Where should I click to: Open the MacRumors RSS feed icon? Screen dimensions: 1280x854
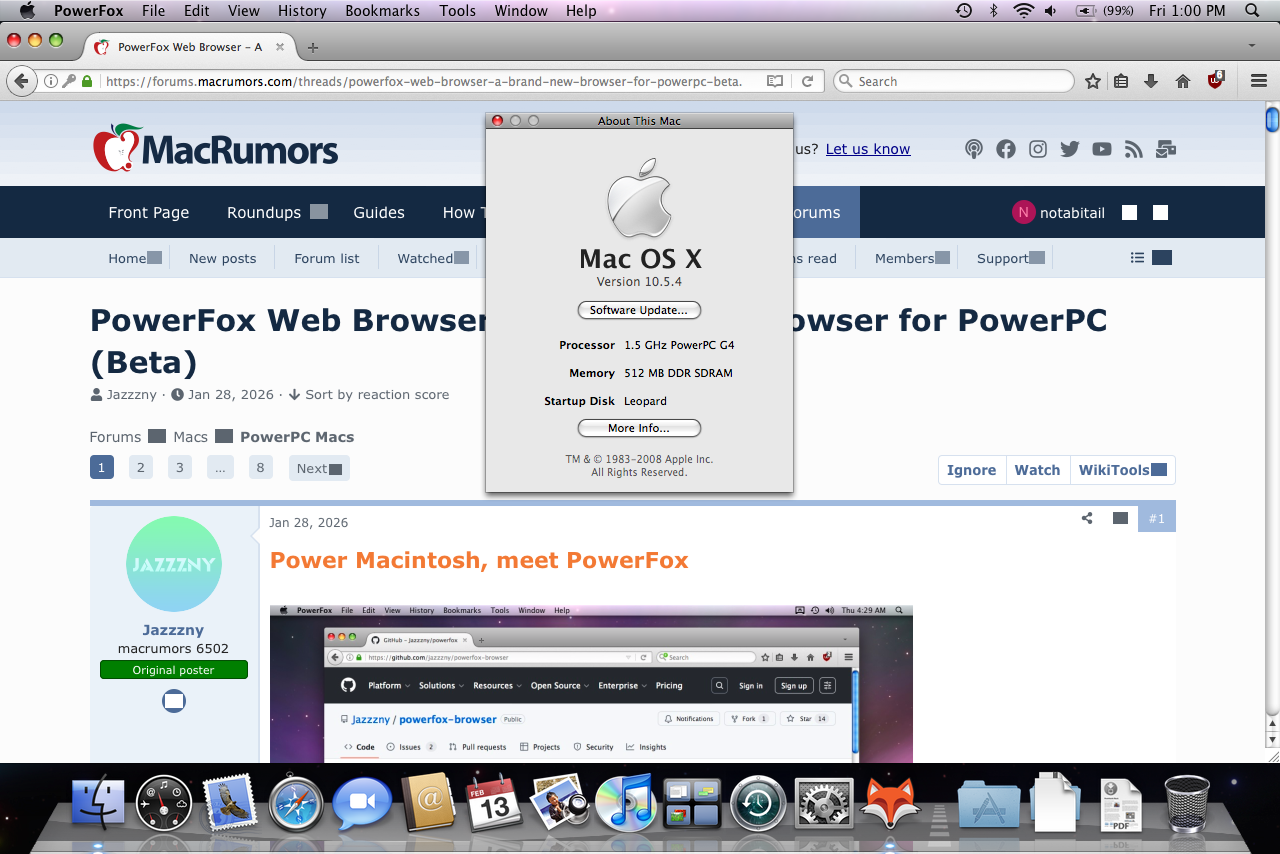[x=1133, y=149]
